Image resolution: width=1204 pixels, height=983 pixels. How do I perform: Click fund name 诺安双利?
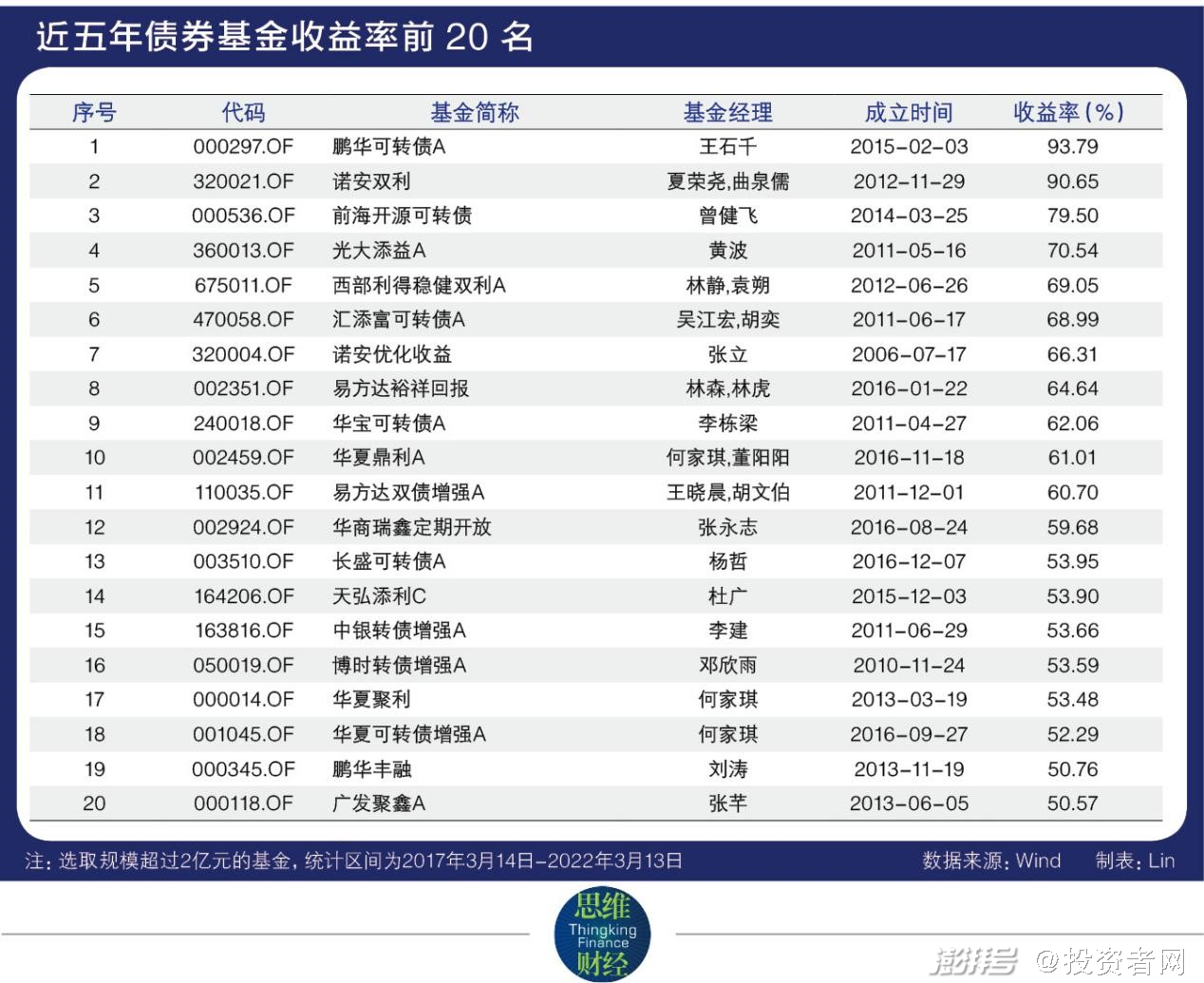pyautogui.click(x=371, y=181)
